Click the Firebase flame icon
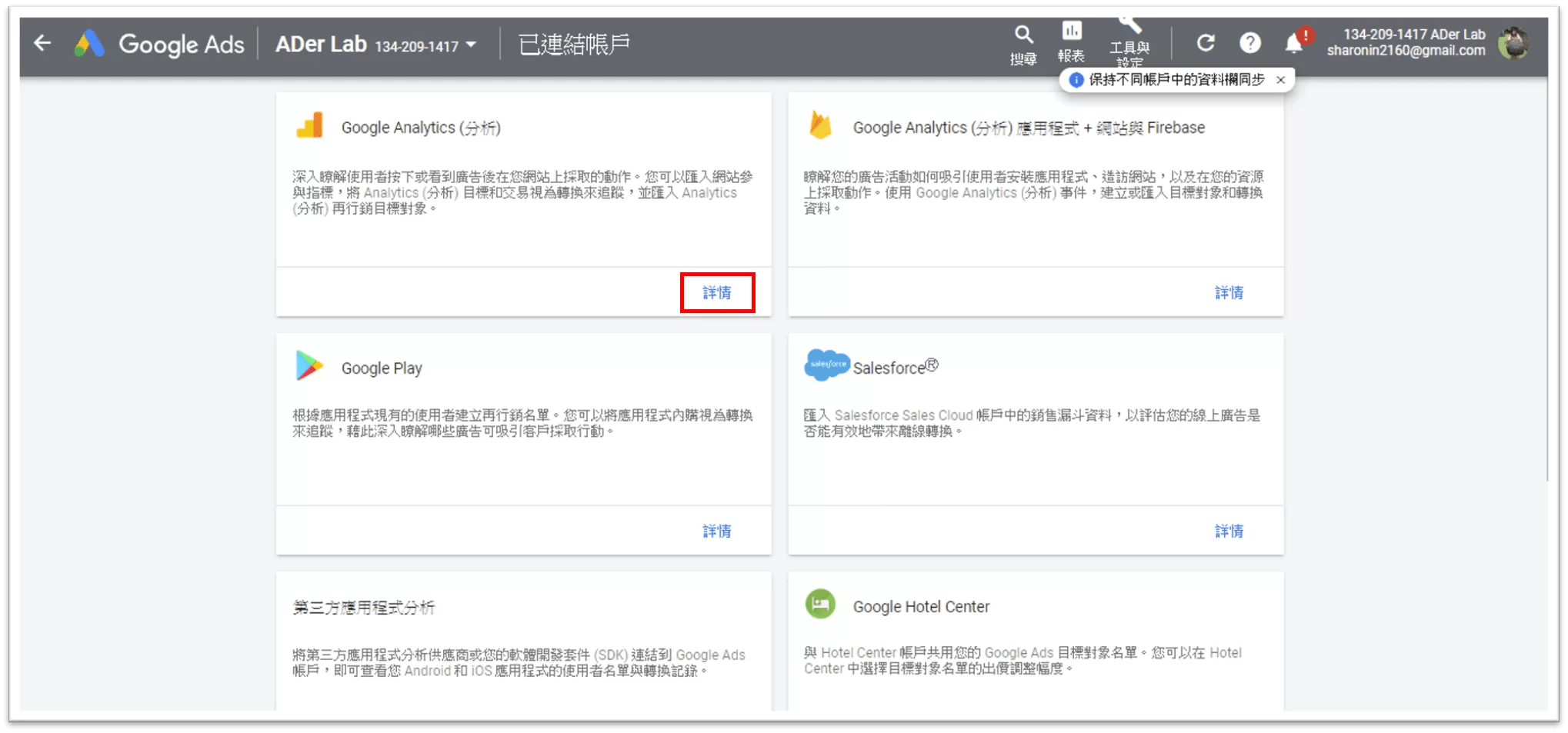This screenshot has height=733, width=1568. tap(820, 125)
